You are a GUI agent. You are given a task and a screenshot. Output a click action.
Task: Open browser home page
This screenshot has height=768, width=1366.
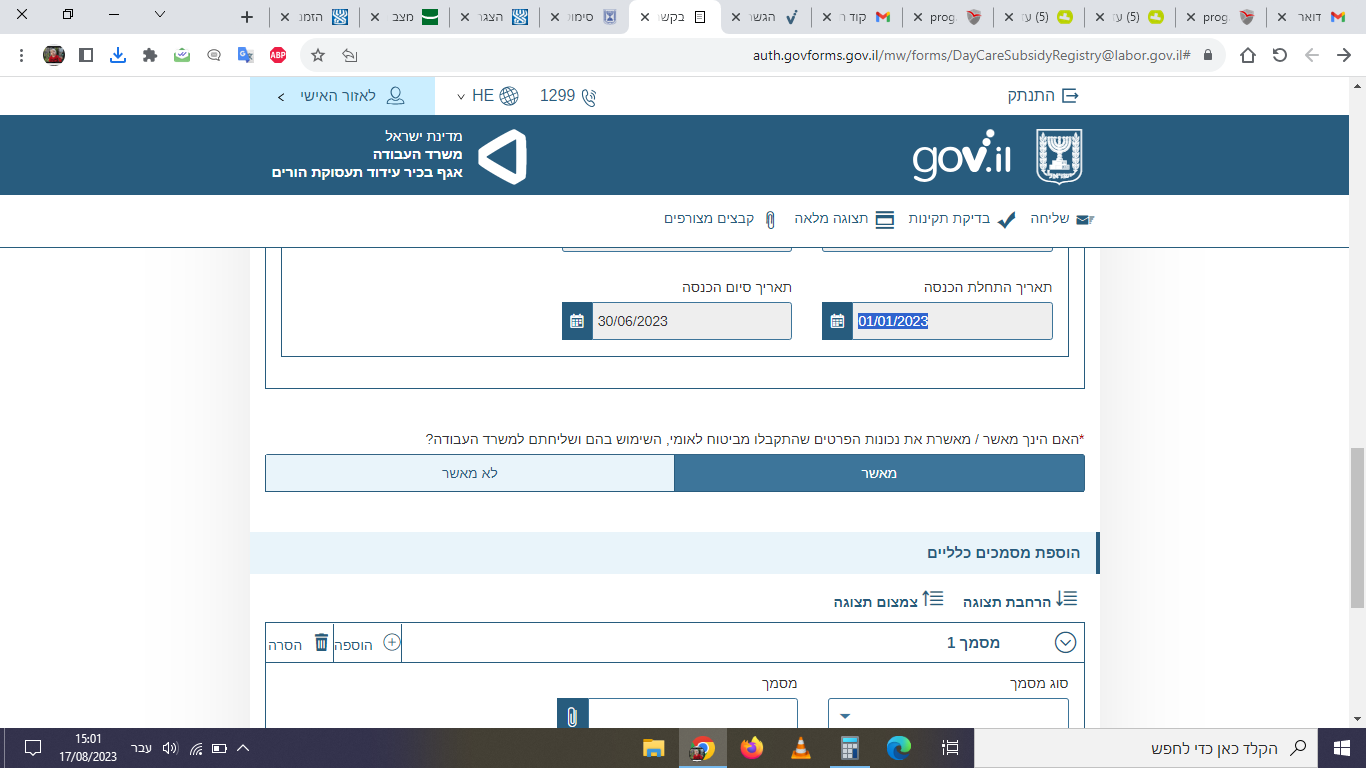tap(1247, 56)
